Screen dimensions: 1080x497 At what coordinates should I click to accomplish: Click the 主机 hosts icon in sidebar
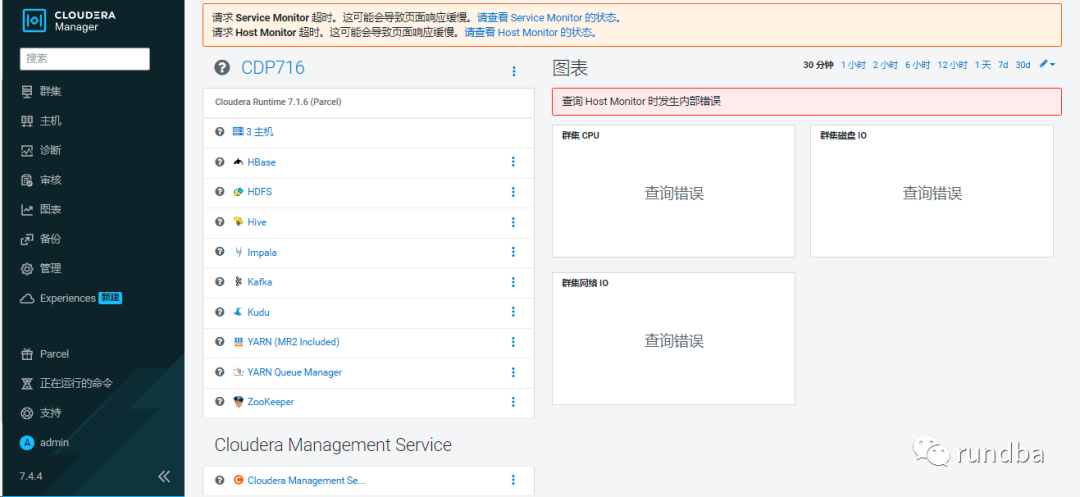28,121
